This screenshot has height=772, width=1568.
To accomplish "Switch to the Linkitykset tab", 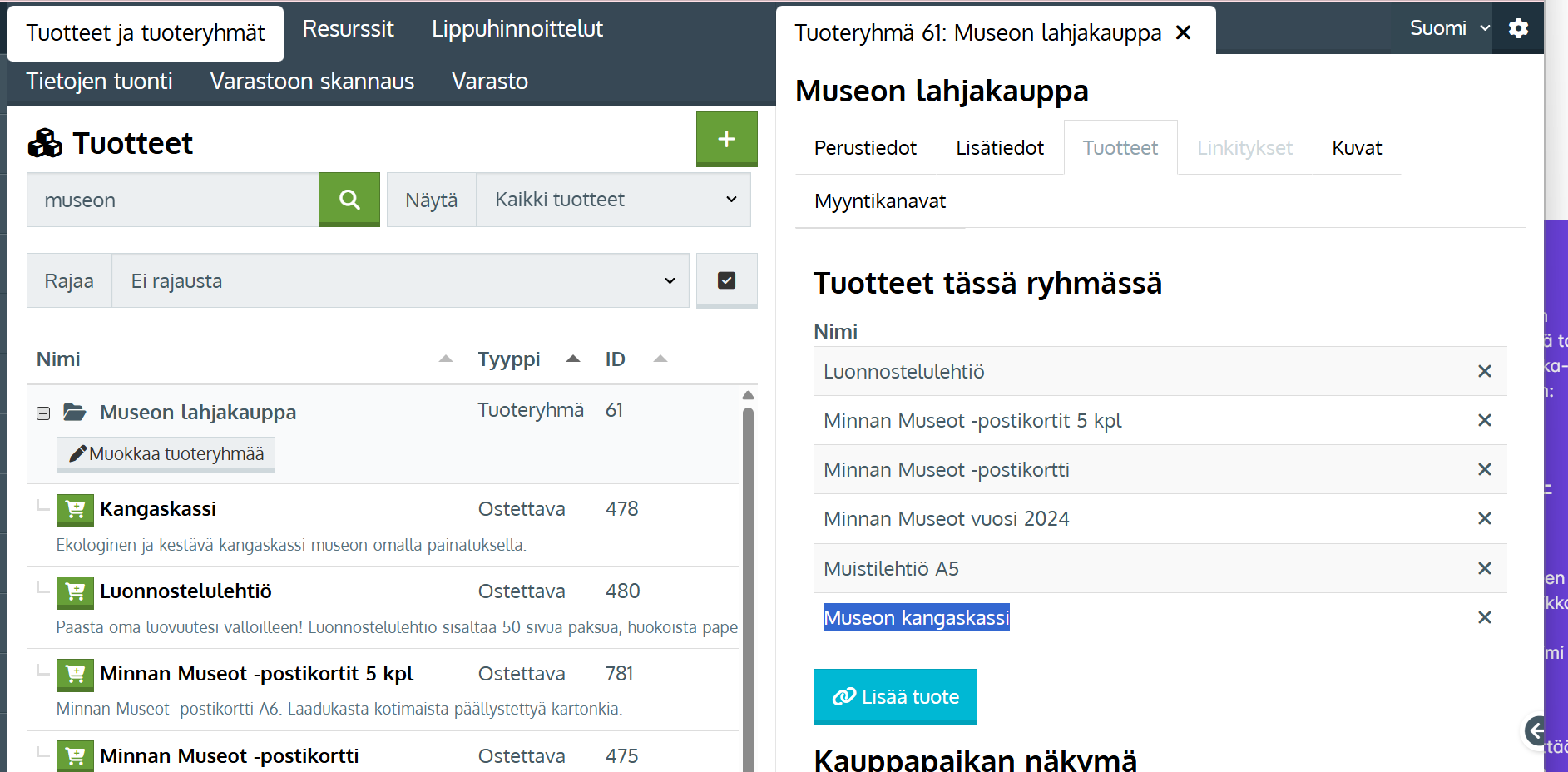I will (1244, 147).
